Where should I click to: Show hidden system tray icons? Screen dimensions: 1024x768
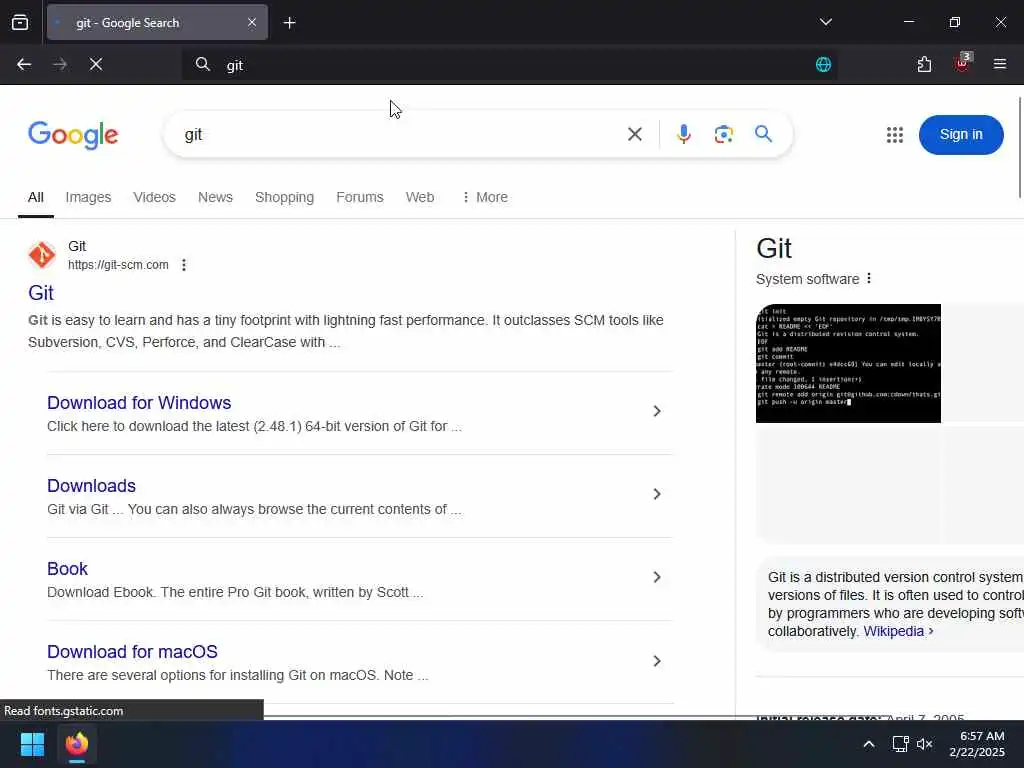pyautogui.click(x=869, y=744)
